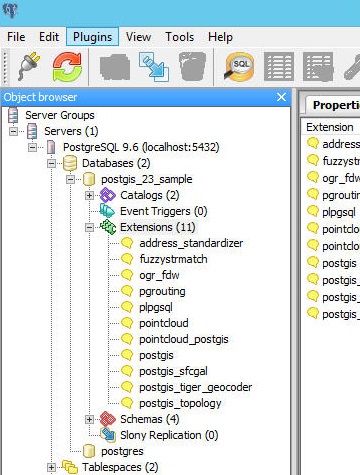The image size is (360, 475).
Task: Open the Edit menu
Action: (49, 37)
